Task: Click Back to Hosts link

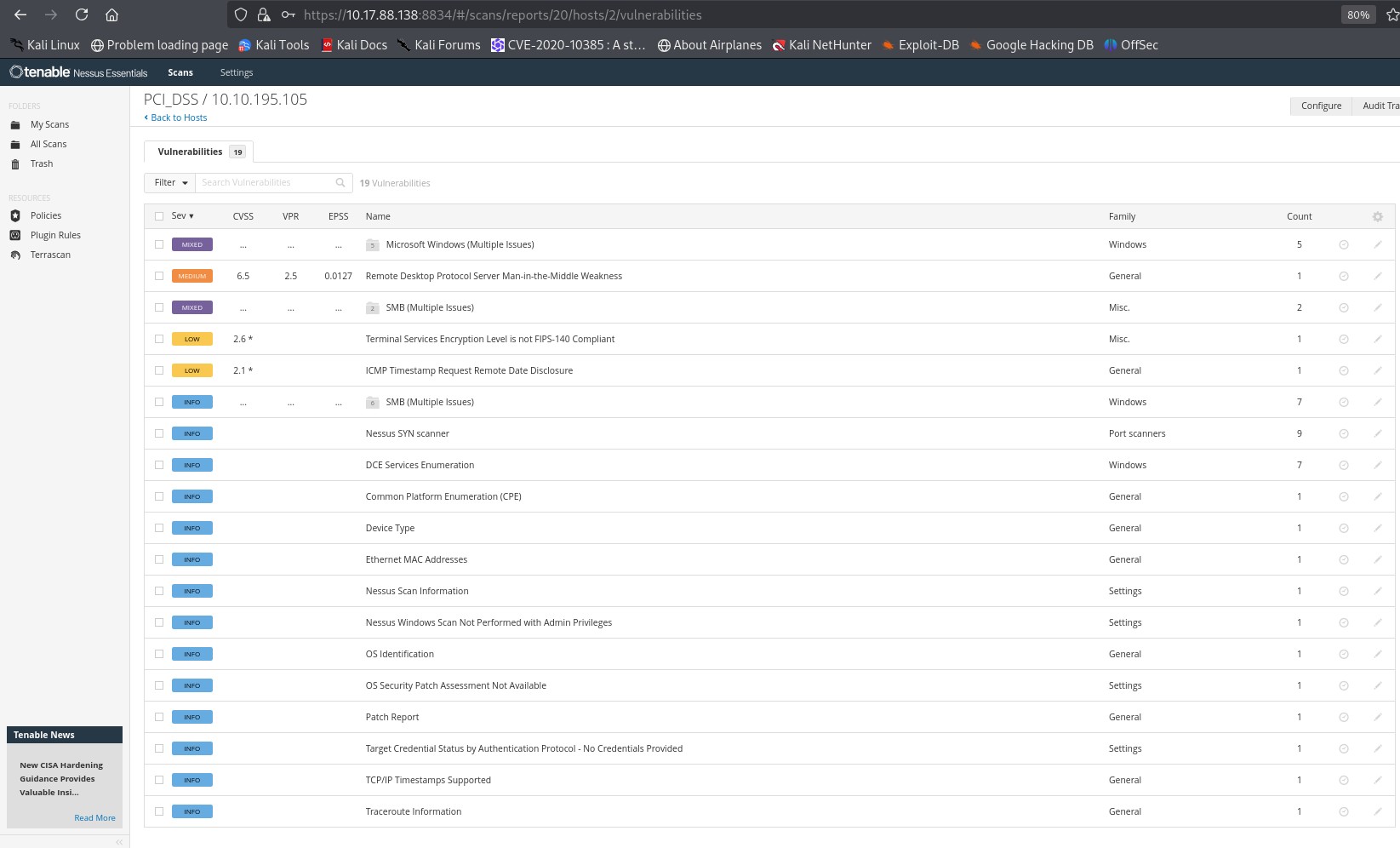Action: point(175,117)
